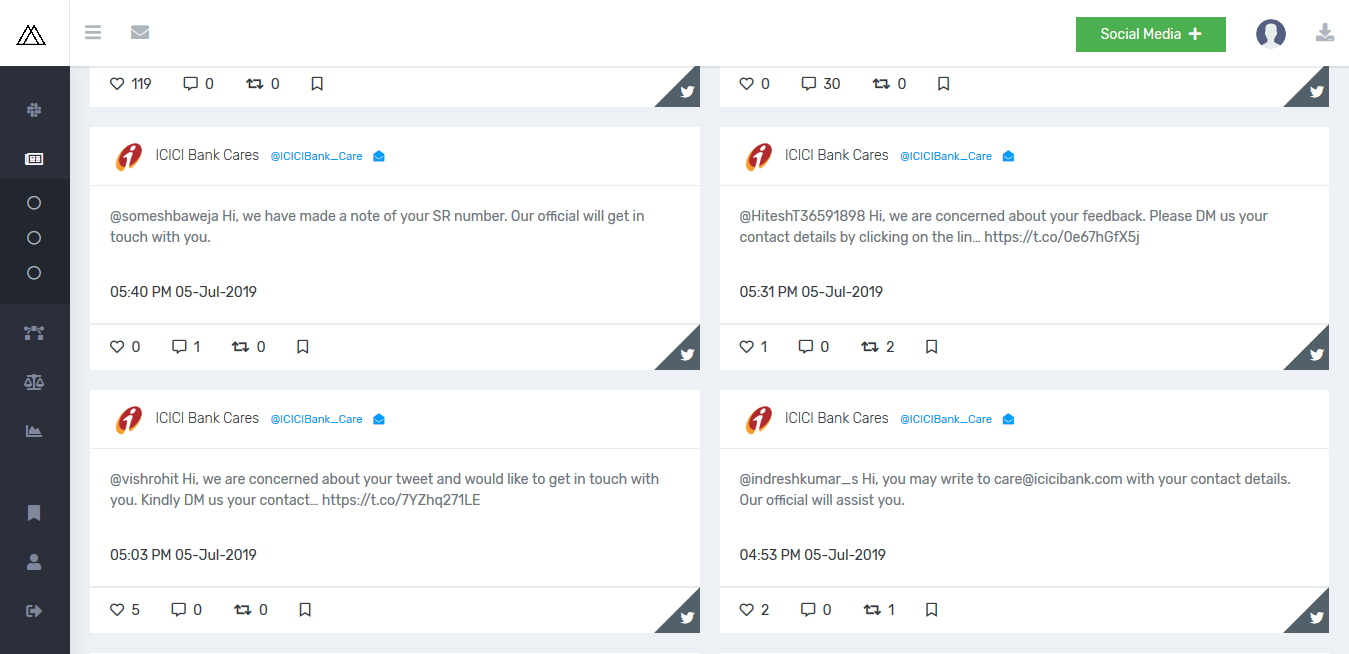Click the Twitter corner badge on the @indreshkumar_s tweet
Image resolution: width=1349 pixels, height=654 pixels.
pos(1315,617)
